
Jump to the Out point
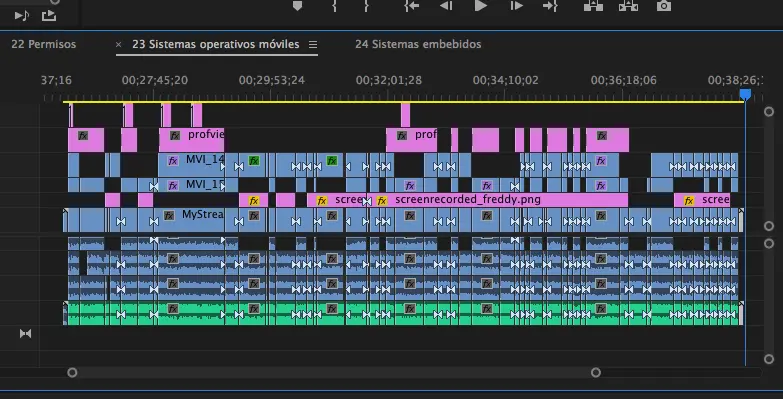point(550,5)
